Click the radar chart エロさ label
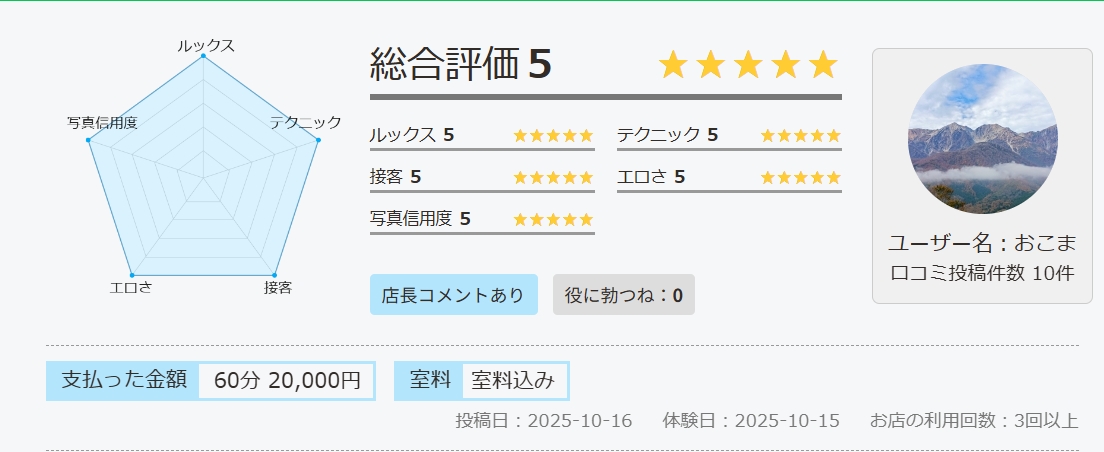 coord(130,288)
